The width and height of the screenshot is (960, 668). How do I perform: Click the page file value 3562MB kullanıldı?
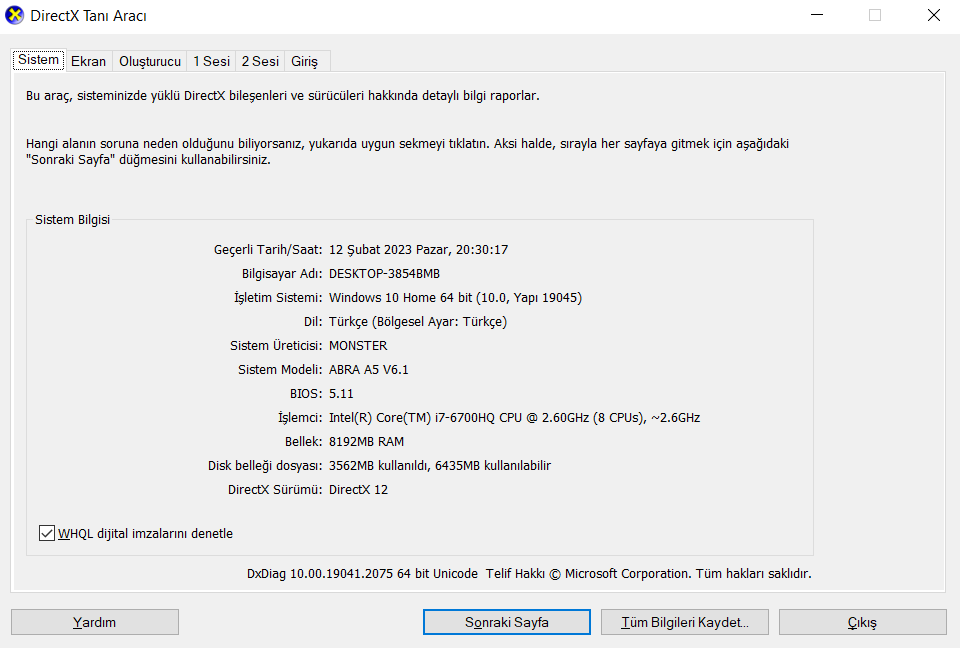tap(380, 465)
